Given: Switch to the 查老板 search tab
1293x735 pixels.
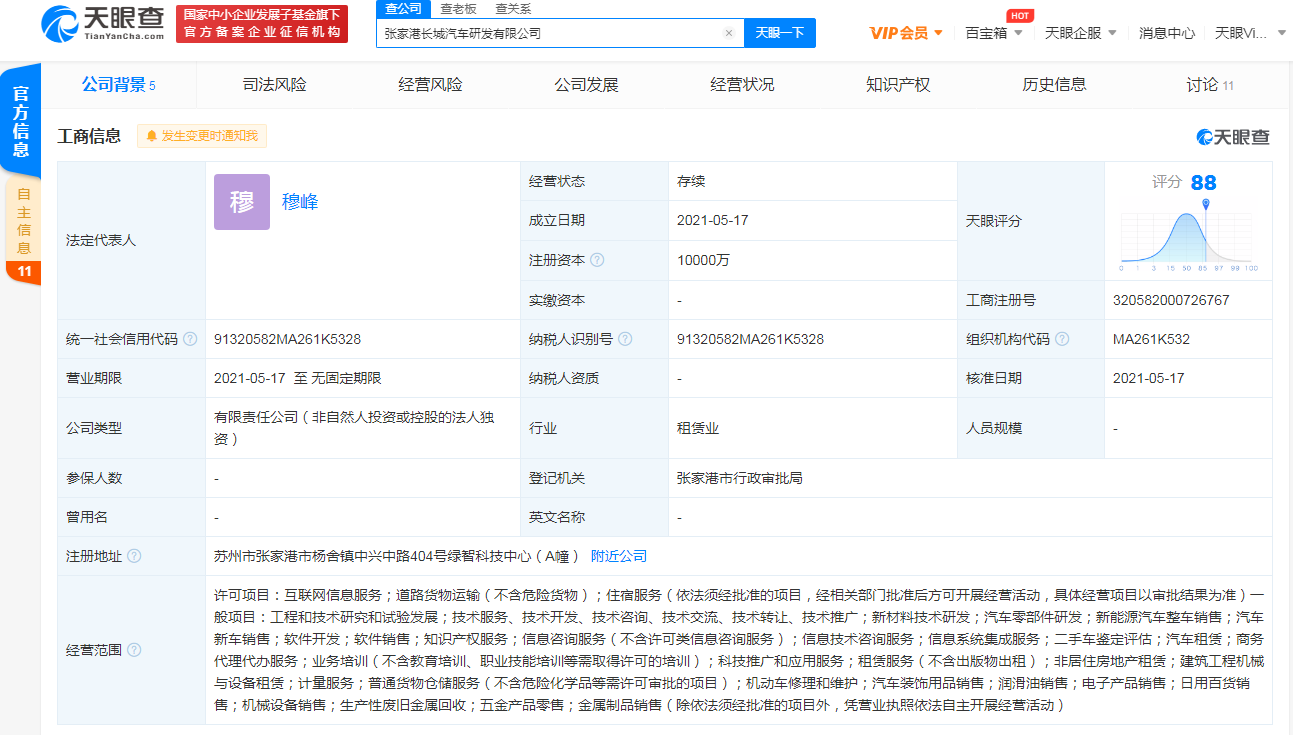Looking at the screenshot, I should pos(459,9).
